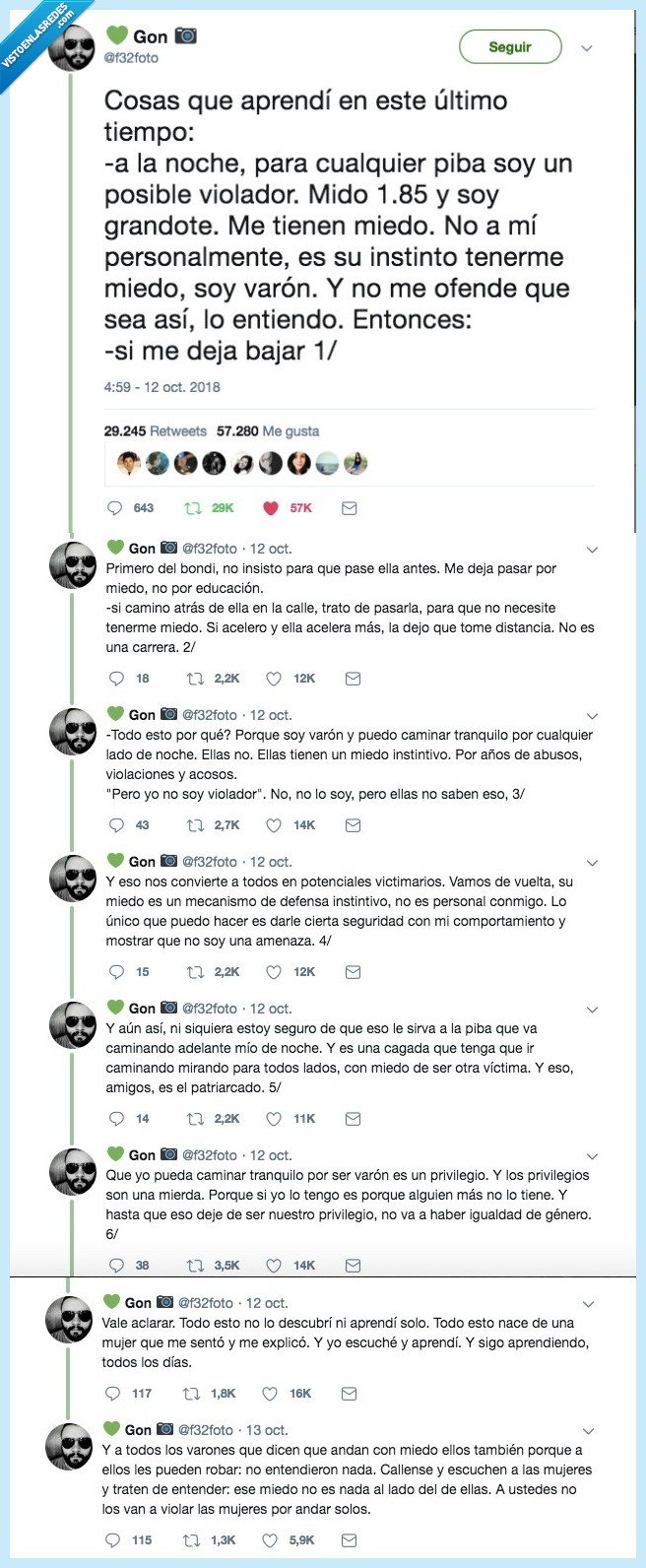Reply to the "Vale aclarar" tweet

tap(114, 1395)
